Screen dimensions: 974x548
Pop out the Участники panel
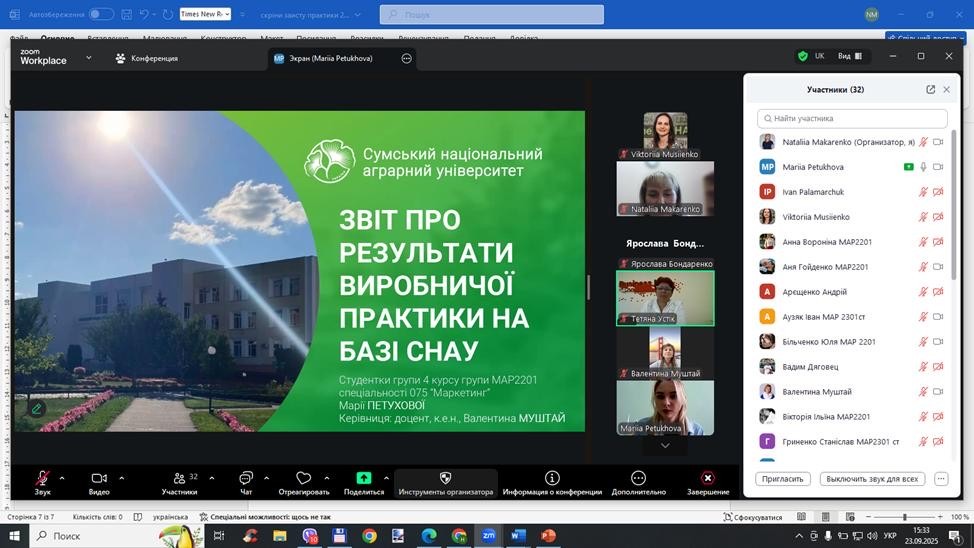coord(930,89)
